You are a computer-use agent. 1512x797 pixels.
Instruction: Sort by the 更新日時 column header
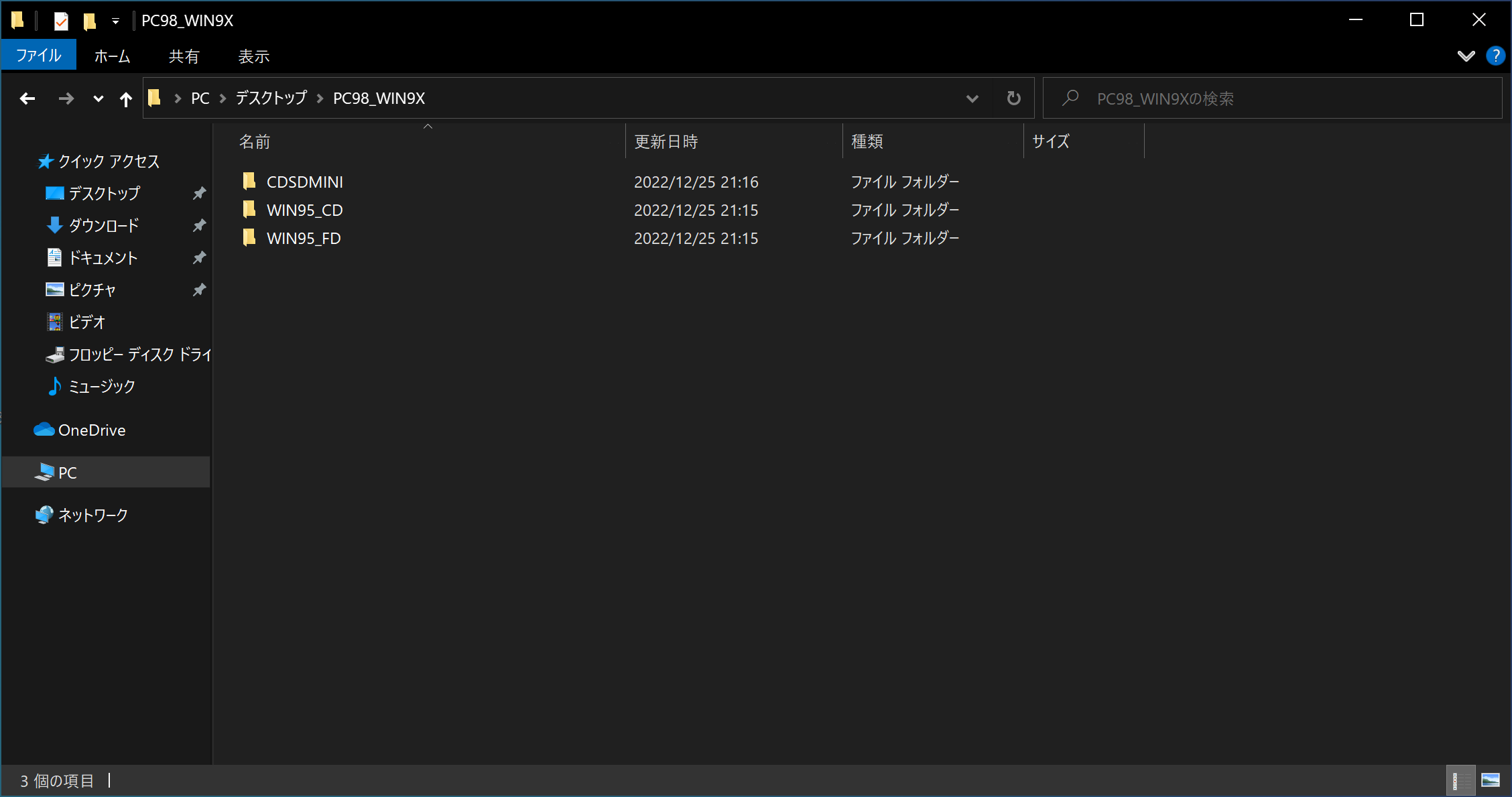coord(666,141)
